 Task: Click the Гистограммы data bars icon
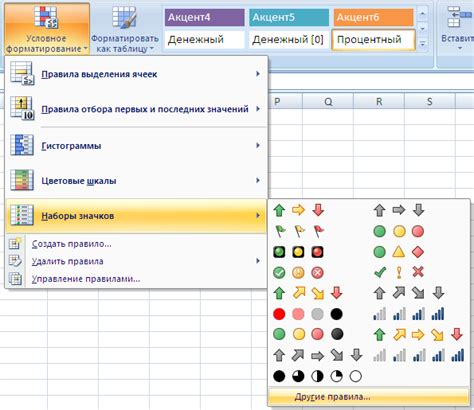pyautogui.click(x=22, y=145)
